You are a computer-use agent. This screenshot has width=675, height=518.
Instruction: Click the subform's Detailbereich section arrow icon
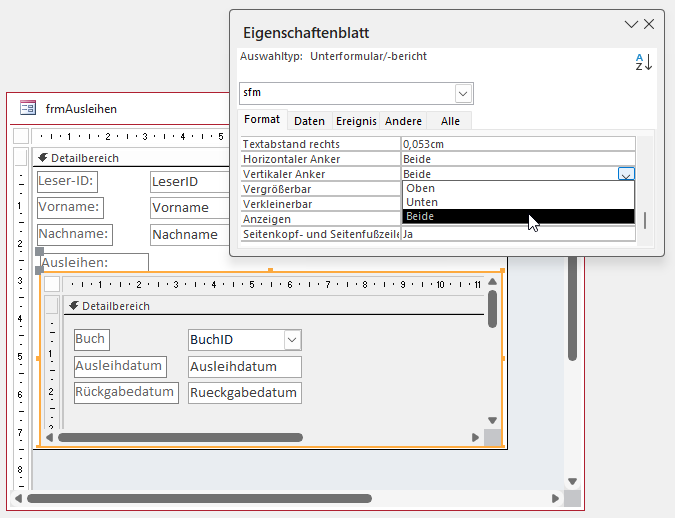click(73, 305)
